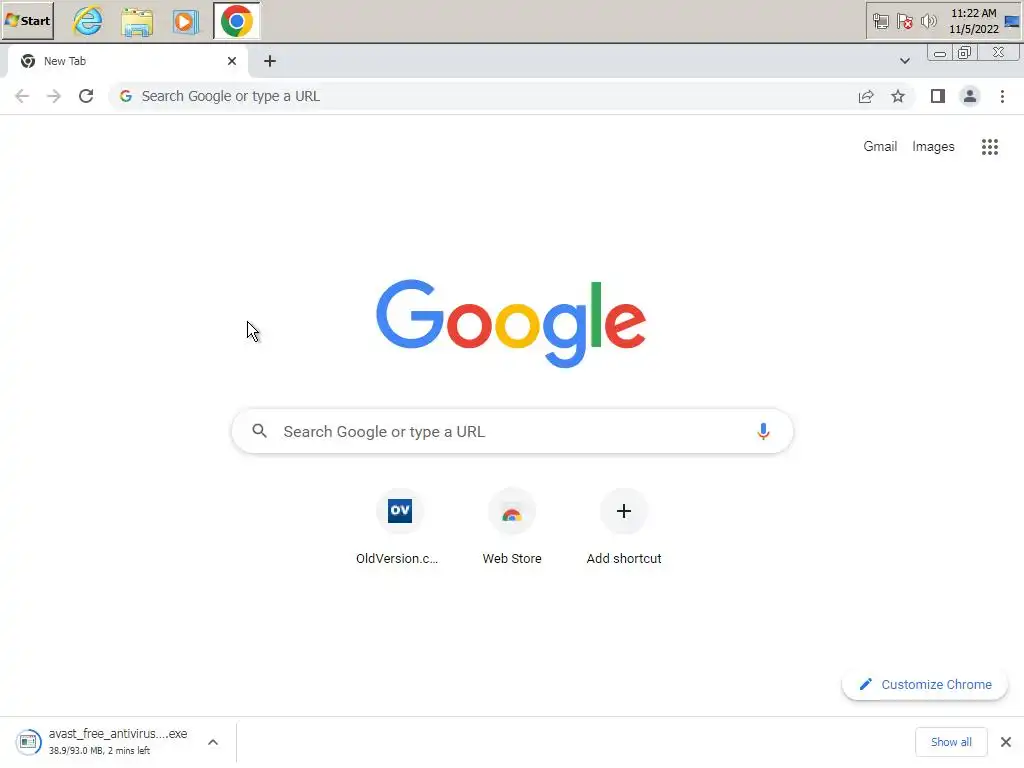
Task: Open the volume speaker tray icon
Action: (928, 22)
